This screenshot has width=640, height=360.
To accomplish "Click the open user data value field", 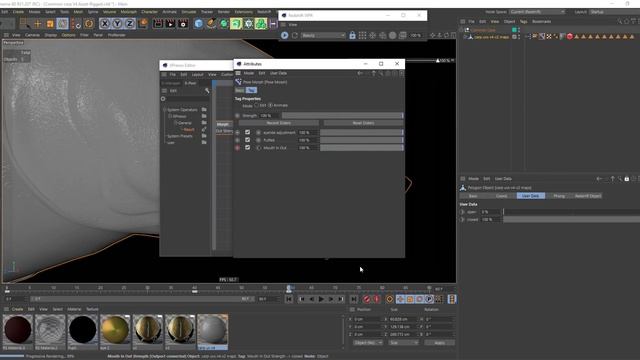I will tap(490, 212).
